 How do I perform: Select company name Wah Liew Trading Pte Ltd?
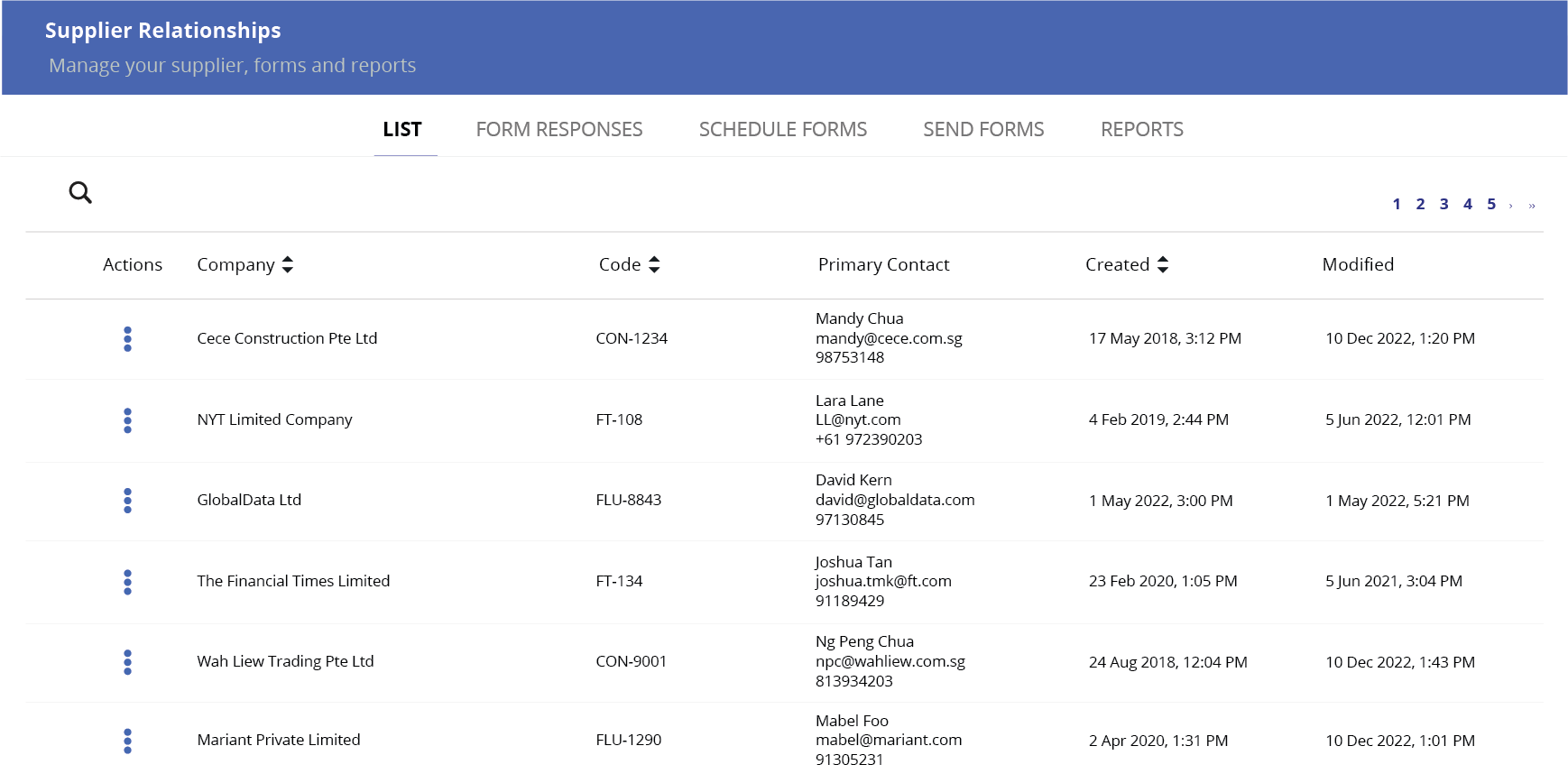[285, 661]
